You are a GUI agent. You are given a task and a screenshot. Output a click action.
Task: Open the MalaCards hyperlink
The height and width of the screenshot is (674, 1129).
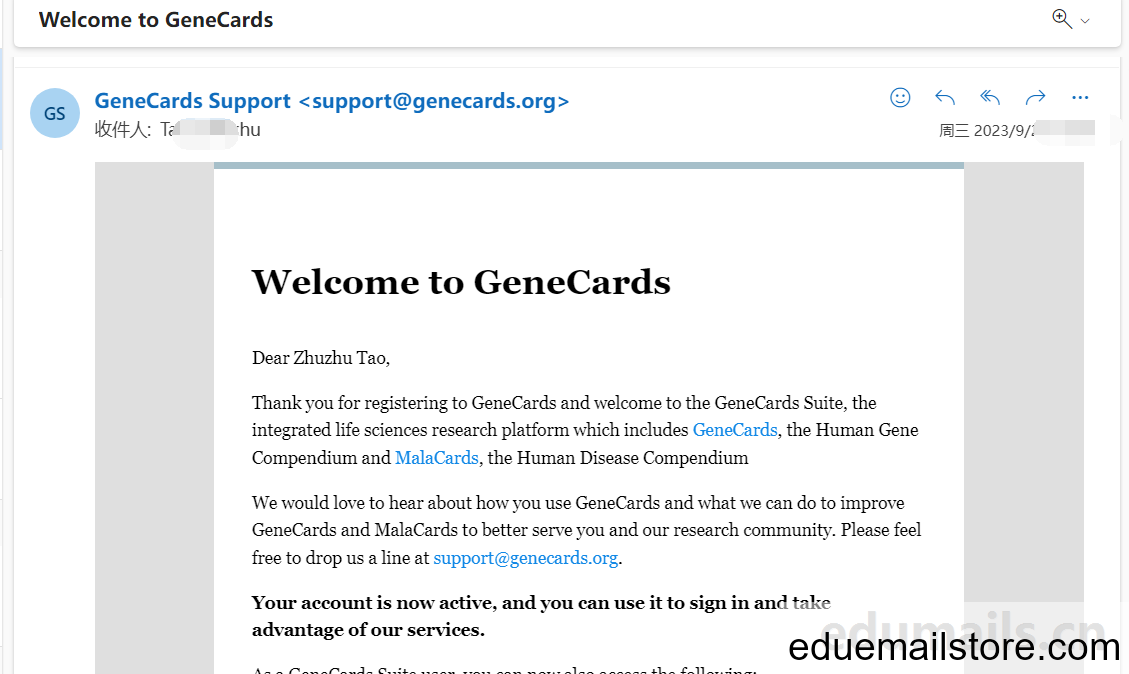[x=436, y=458]
